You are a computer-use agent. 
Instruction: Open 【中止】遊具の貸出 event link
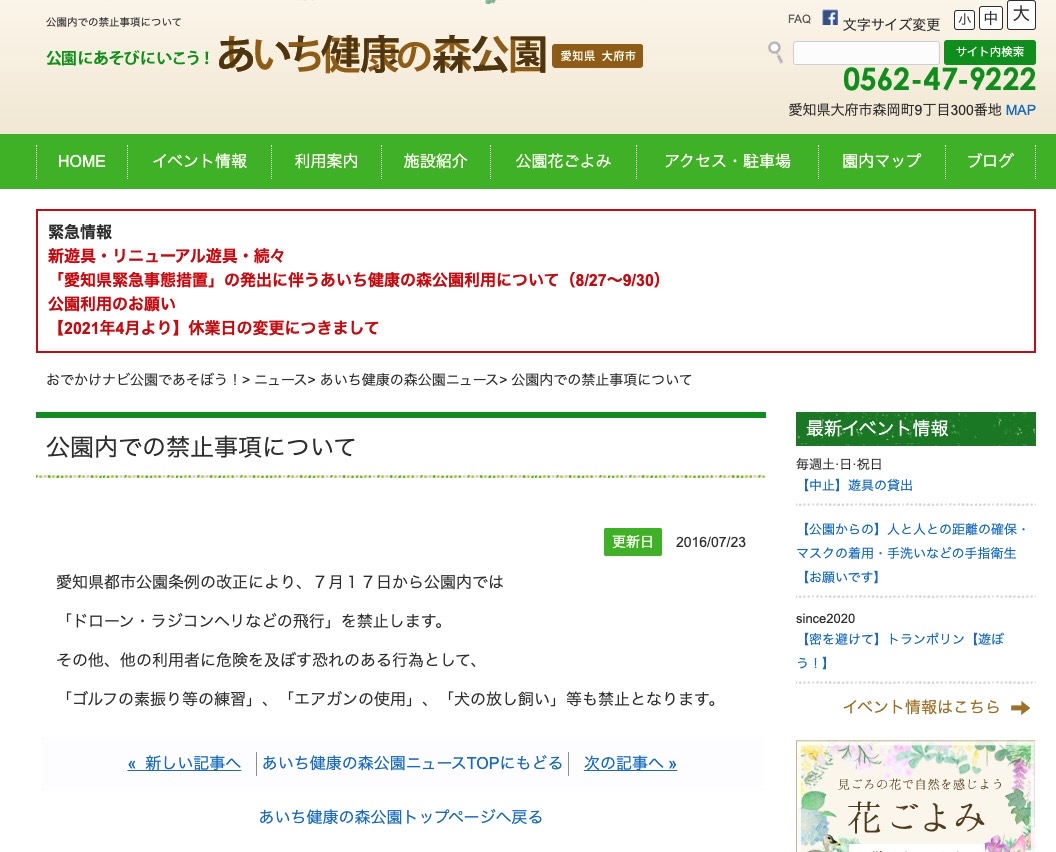855,486
